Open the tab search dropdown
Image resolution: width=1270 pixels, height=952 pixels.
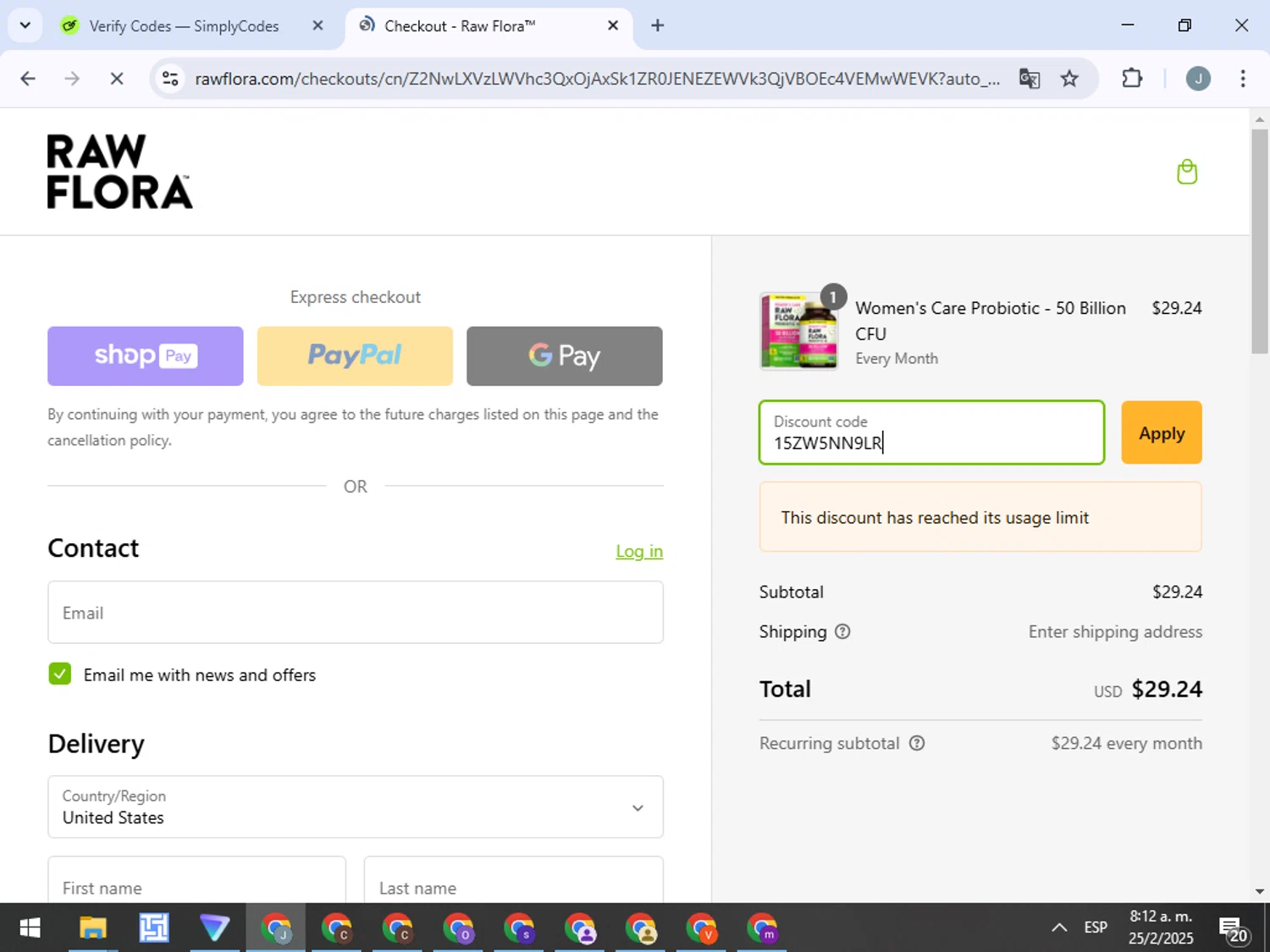[x=25, y=25]
